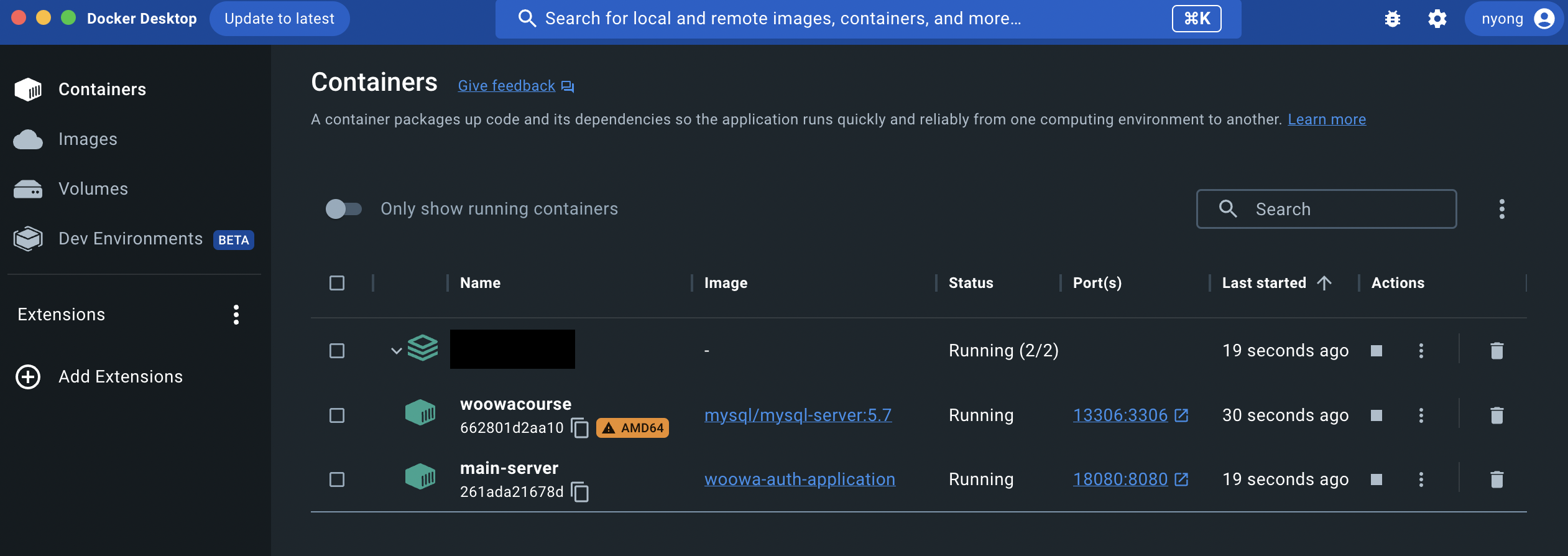Open the woowacourse container name
The image size is (1568, 556).
pyautogui.click(x=515, y=404)
